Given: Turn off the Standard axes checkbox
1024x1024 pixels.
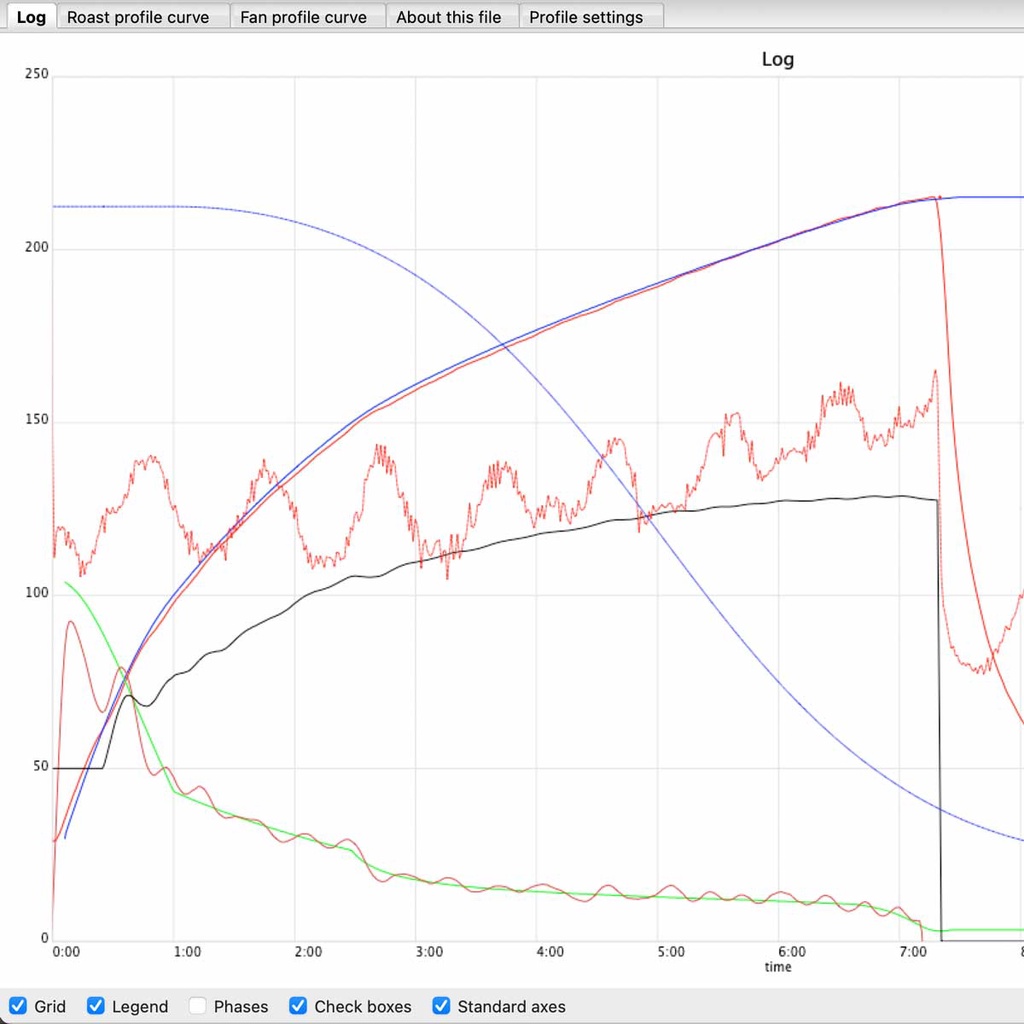Looking at the screenshot, I should pos(441,1006).
